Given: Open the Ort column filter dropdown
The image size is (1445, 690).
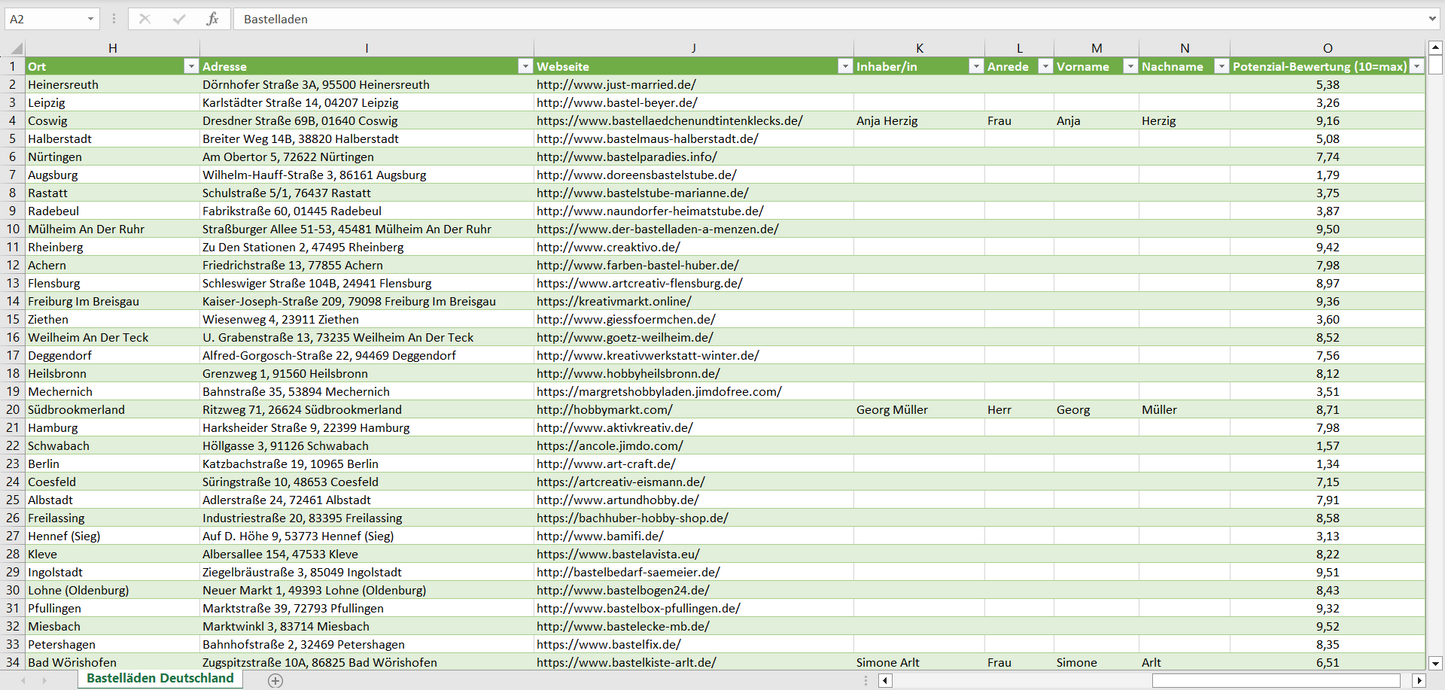Looking at the screenshot, I should click(x=190, y=66).
